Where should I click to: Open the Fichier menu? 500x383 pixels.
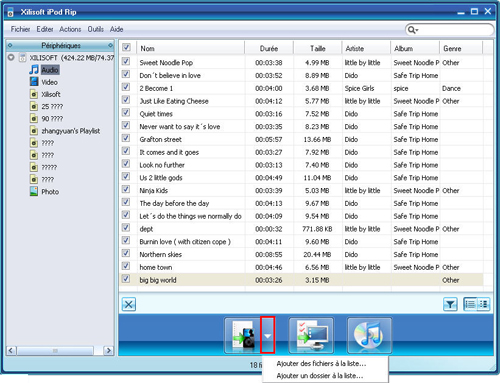pyautogui.click(x=20, y=29)
